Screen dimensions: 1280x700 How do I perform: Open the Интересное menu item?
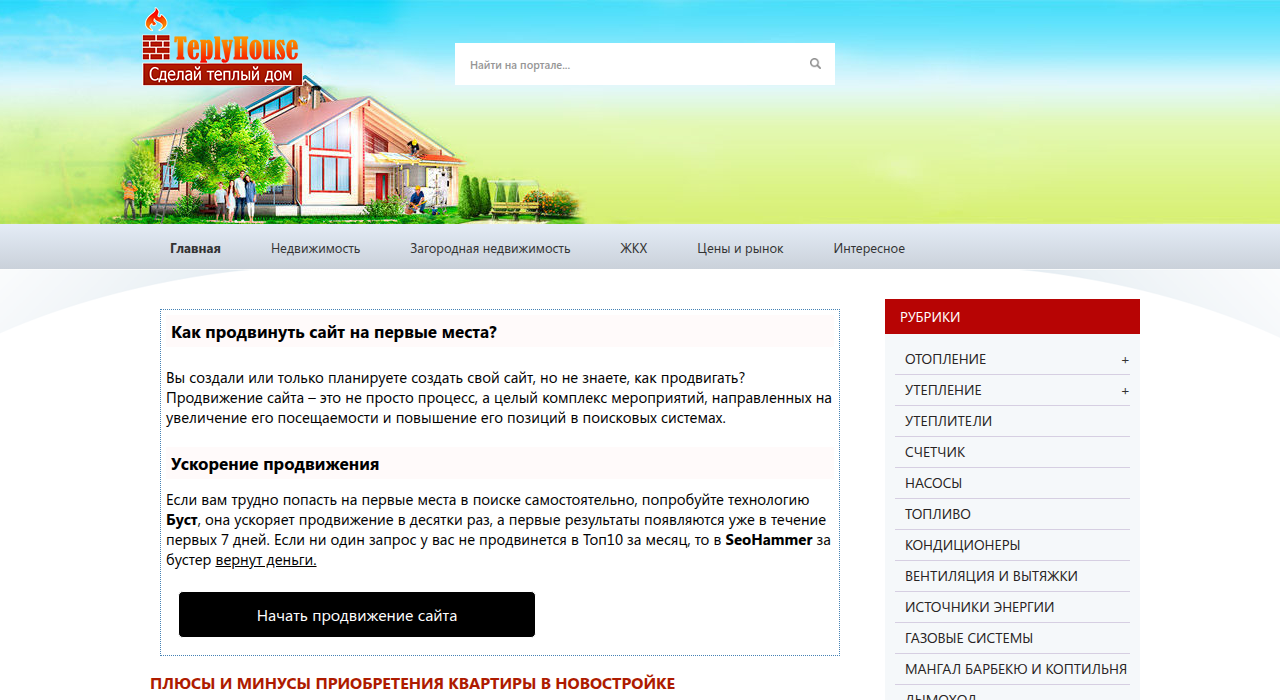click(x=869, y=249)
